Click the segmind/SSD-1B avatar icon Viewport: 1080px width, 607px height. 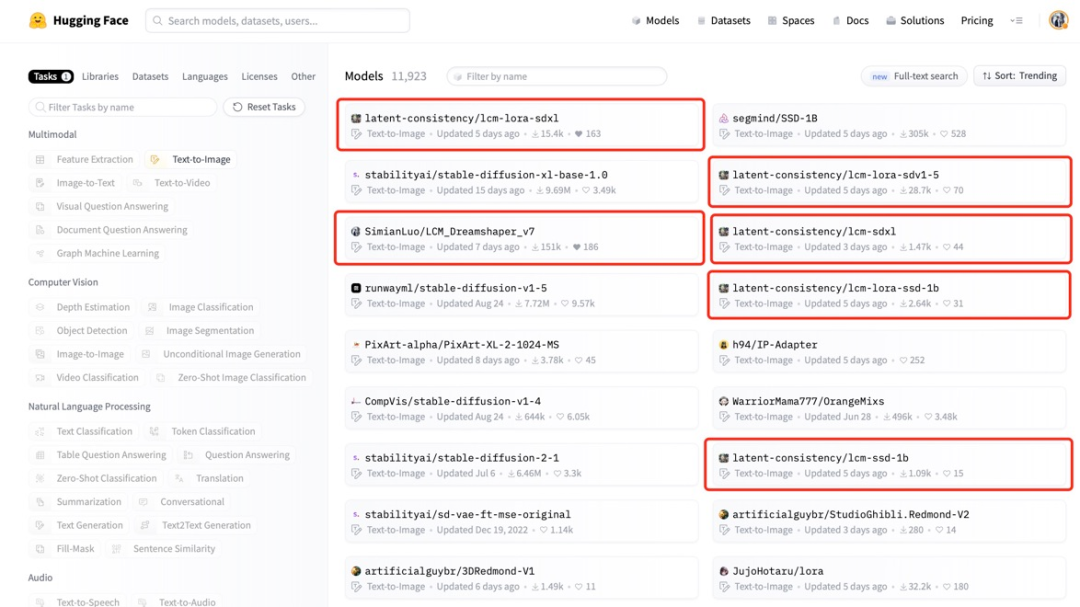coord(723,119)
